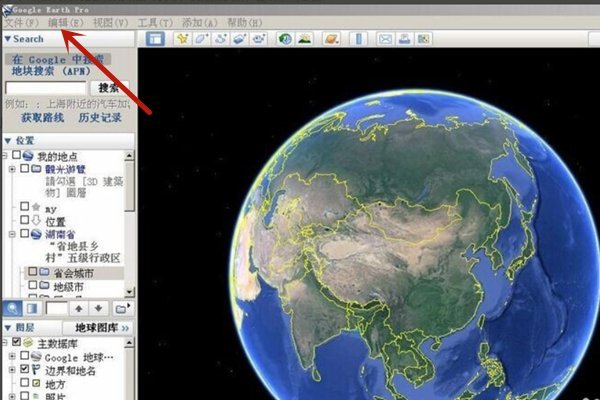Click the magnifier search icon below places list
This screenshot has width=600, height=400.
[13, 308]
